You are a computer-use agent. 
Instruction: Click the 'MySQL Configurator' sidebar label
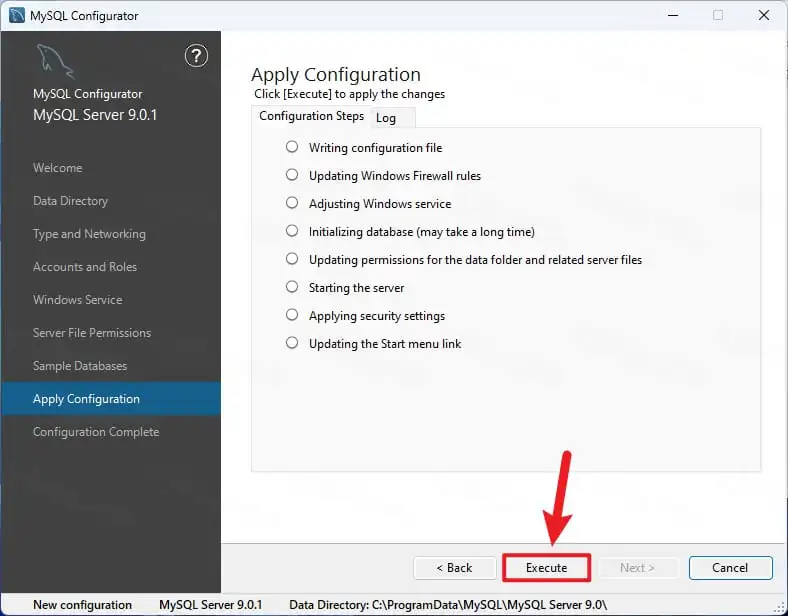[87, 94]
